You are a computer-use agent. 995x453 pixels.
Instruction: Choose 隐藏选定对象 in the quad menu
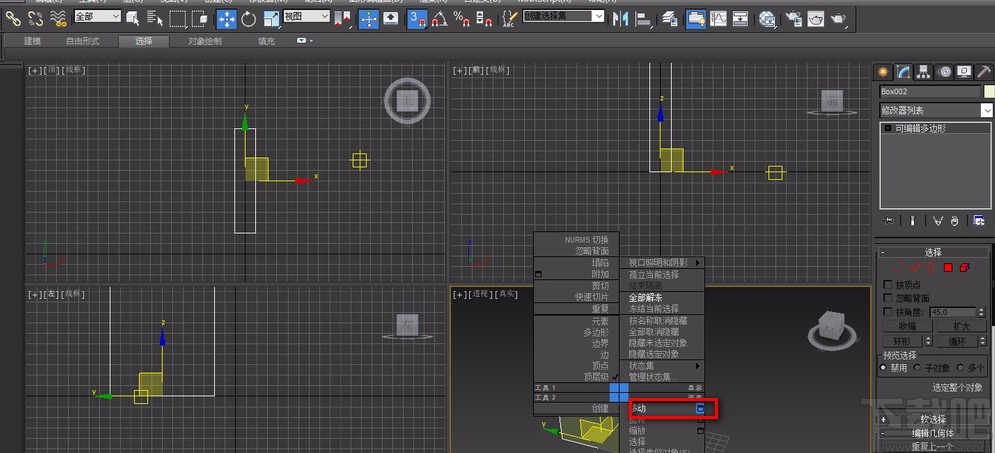pyautogui.click(x=662, y=354)
